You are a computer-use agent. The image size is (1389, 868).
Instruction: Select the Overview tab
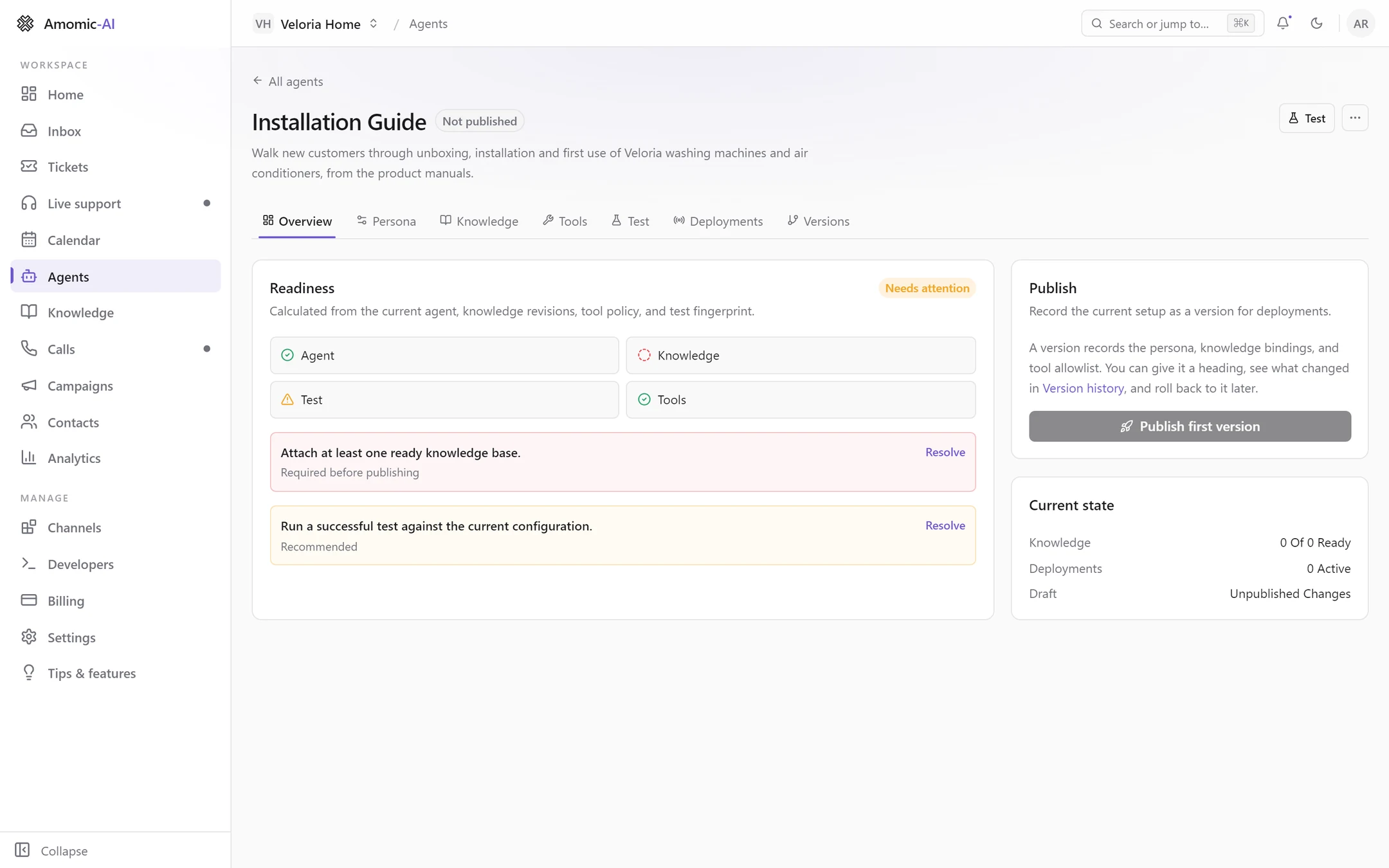[x=297, y=221]
